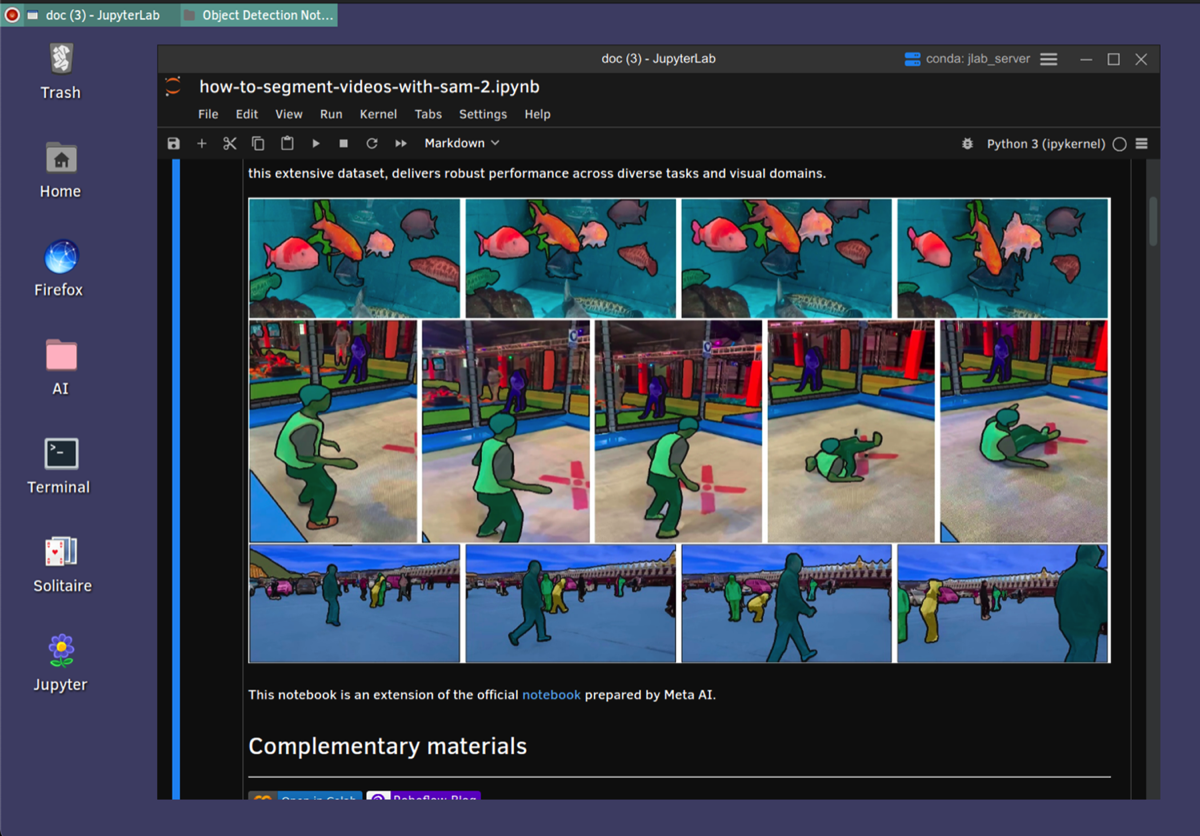Viewport: 1200px width, 836px height.
Task: Open the conda jlab_server hamburger menu
Action: pyautogui.click(x=1049, y=59)
